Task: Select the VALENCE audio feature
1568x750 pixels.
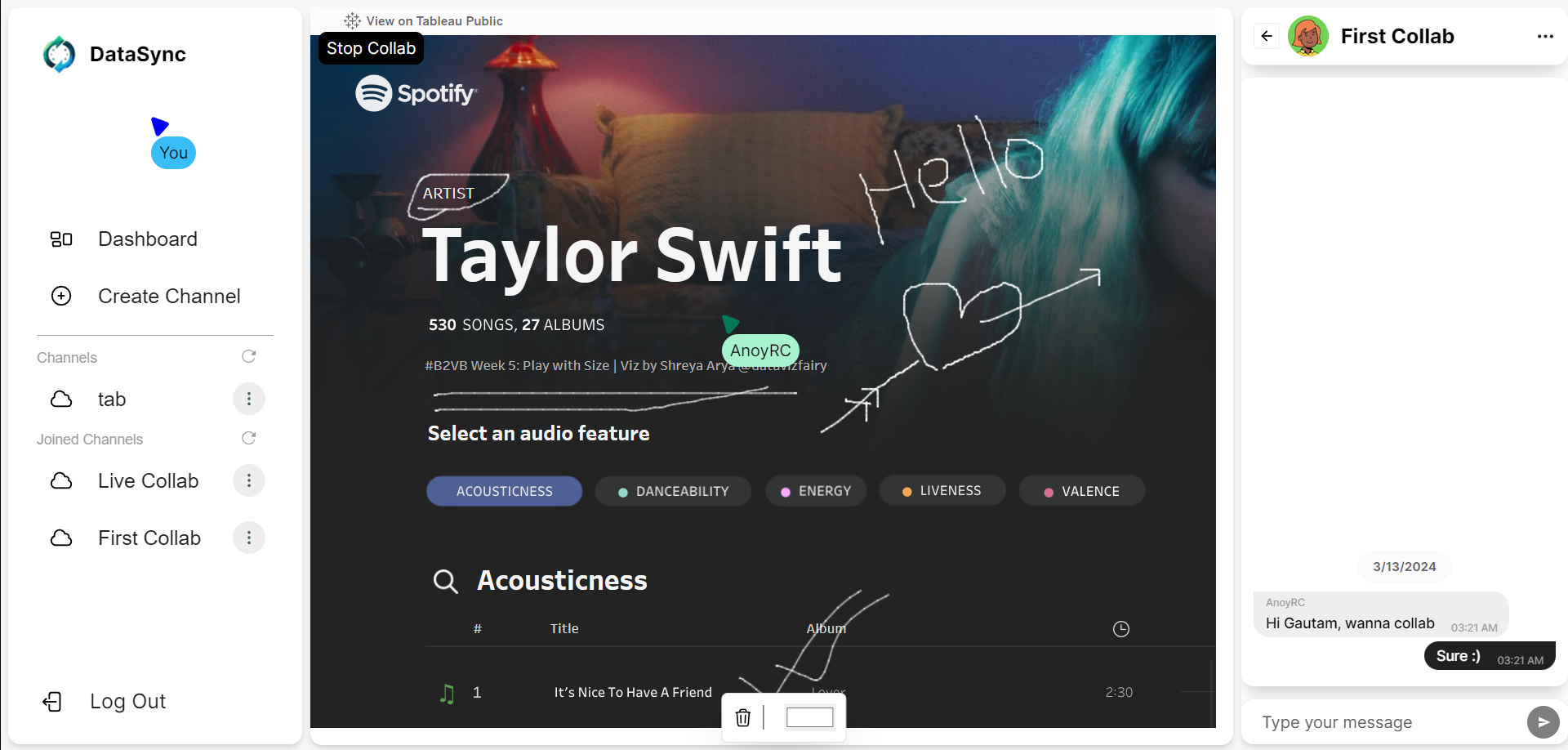Action: pos(1081,491)
